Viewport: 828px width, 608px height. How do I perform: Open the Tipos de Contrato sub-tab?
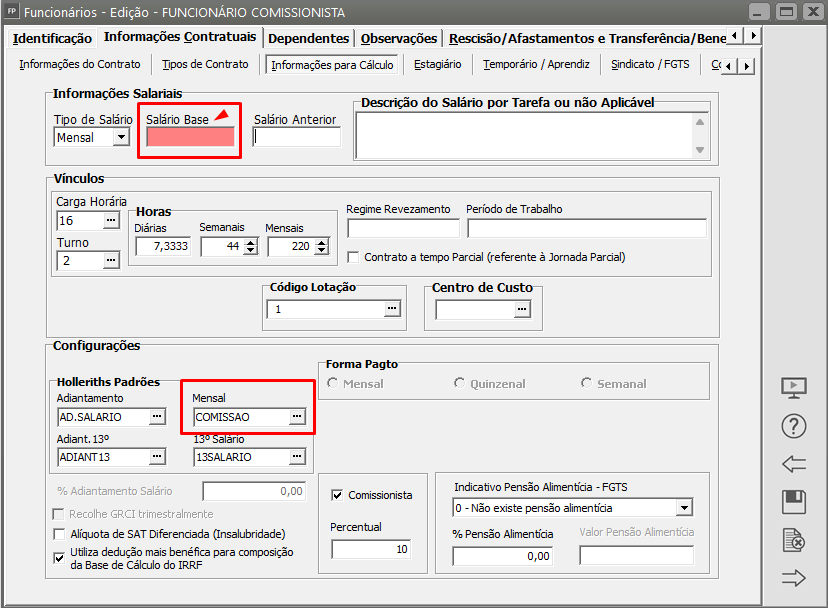tap(205, 64)
